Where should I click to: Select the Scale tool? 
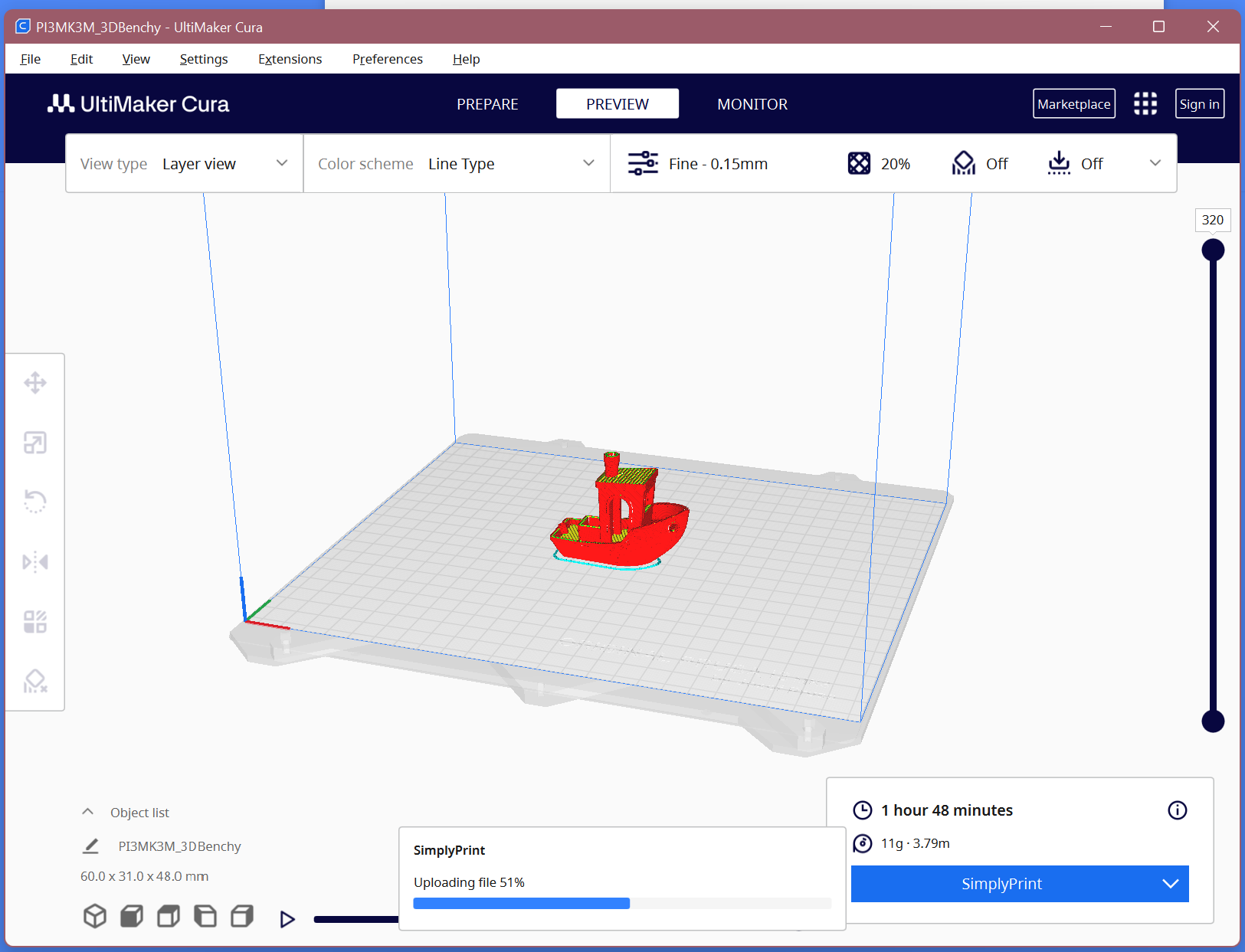click(35, 442)
